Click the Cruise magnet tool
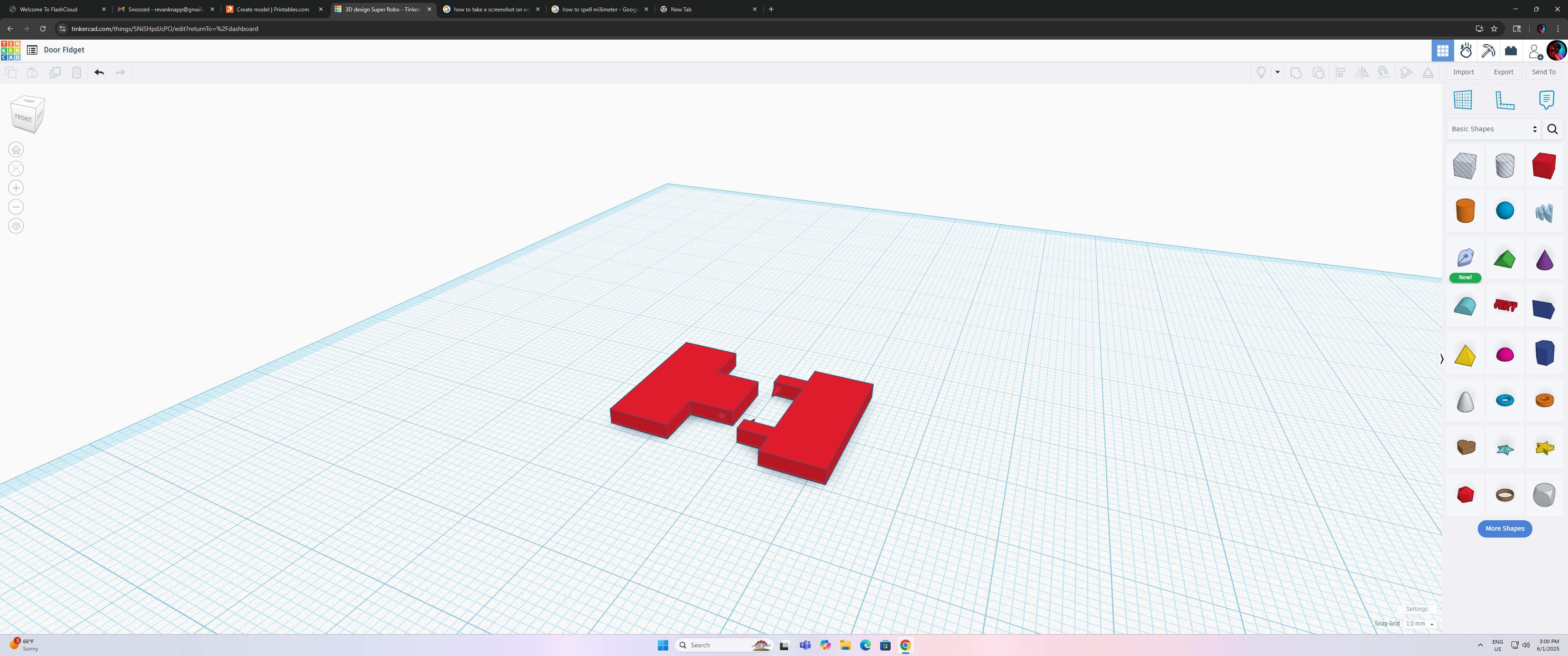Screen dimensions: 1568x656 (1383, 72)
